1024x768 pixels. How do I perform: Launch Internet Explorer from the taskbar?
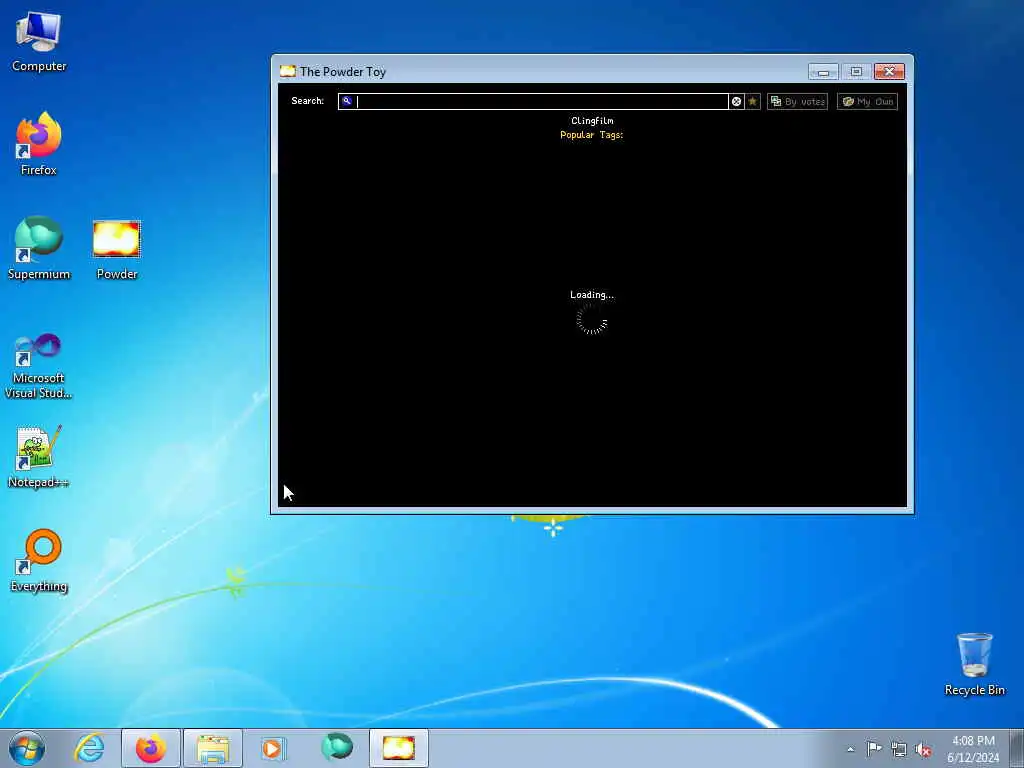pyautogui.click(x=89, y=748)
